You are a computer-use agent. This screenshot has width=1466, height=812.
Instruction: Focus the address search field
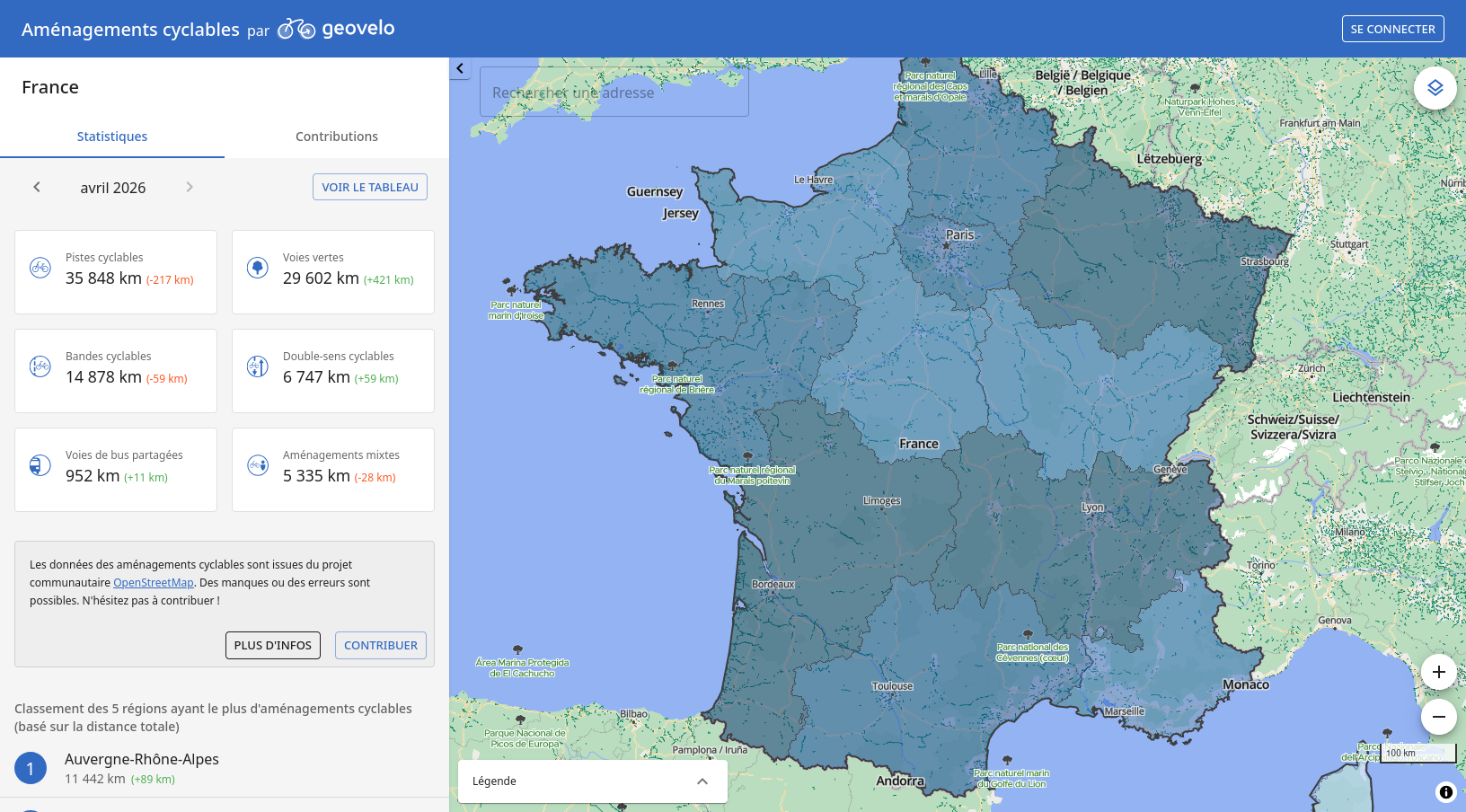[x=614, y=93]
